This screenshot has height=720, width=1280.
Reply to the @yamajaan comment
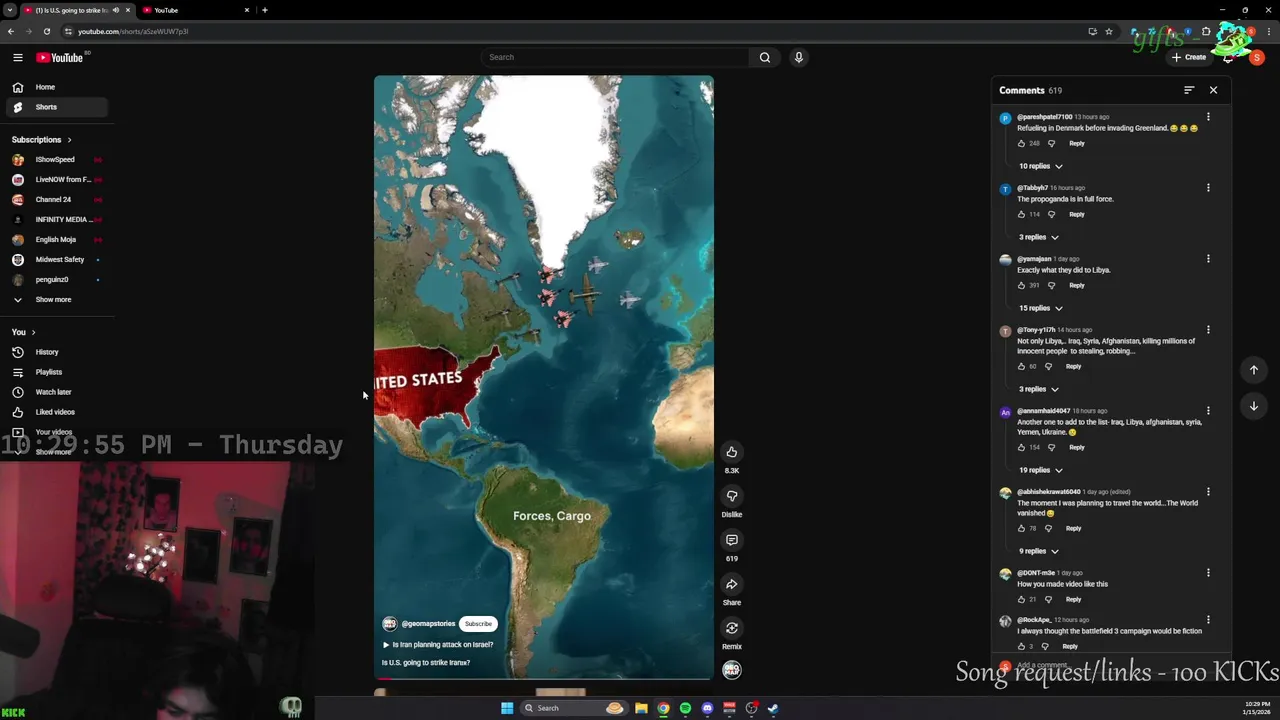pos(1077,285)
